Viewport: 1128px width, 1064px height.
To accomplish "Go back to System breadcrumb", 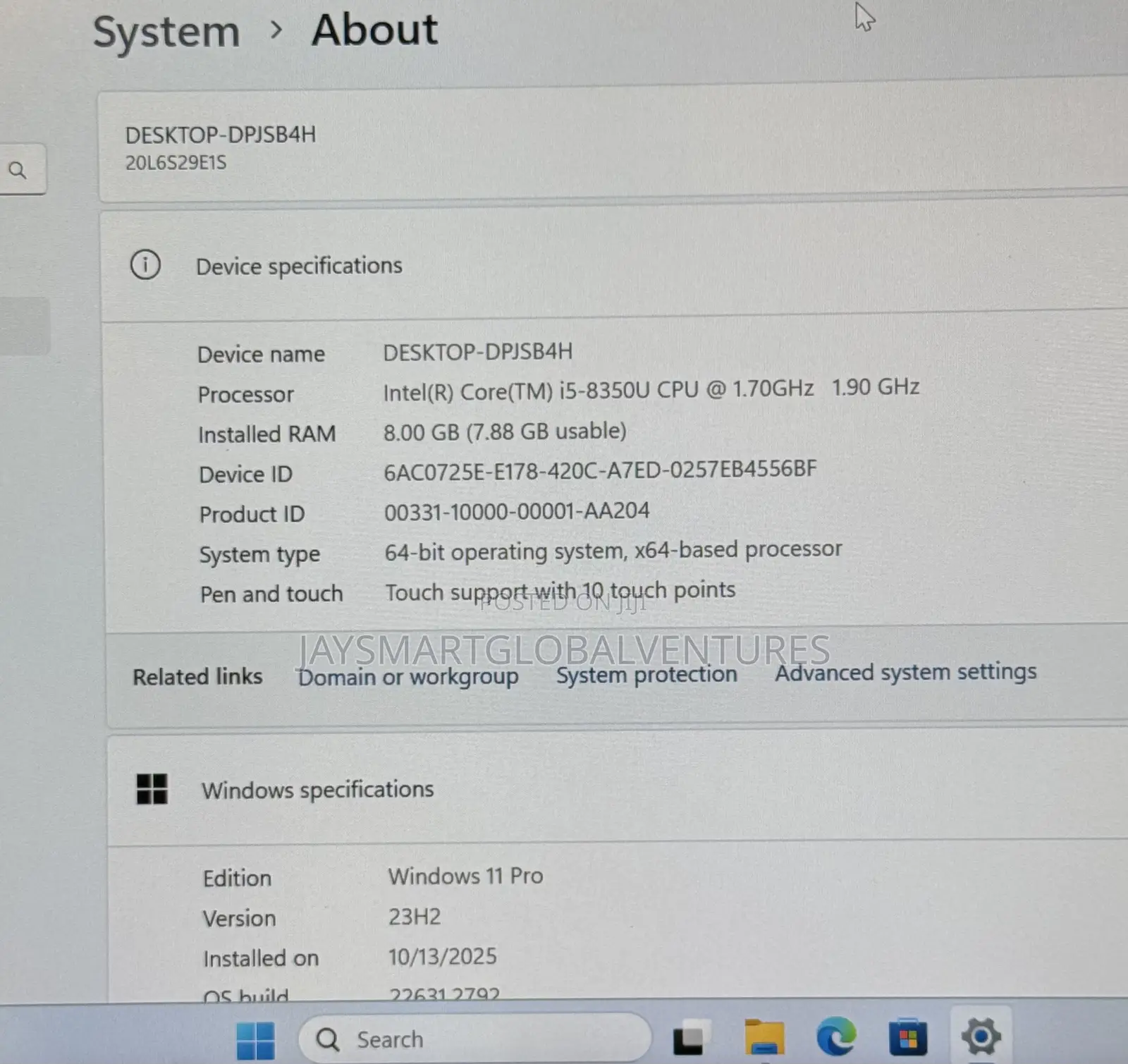I will pos(166,33).
